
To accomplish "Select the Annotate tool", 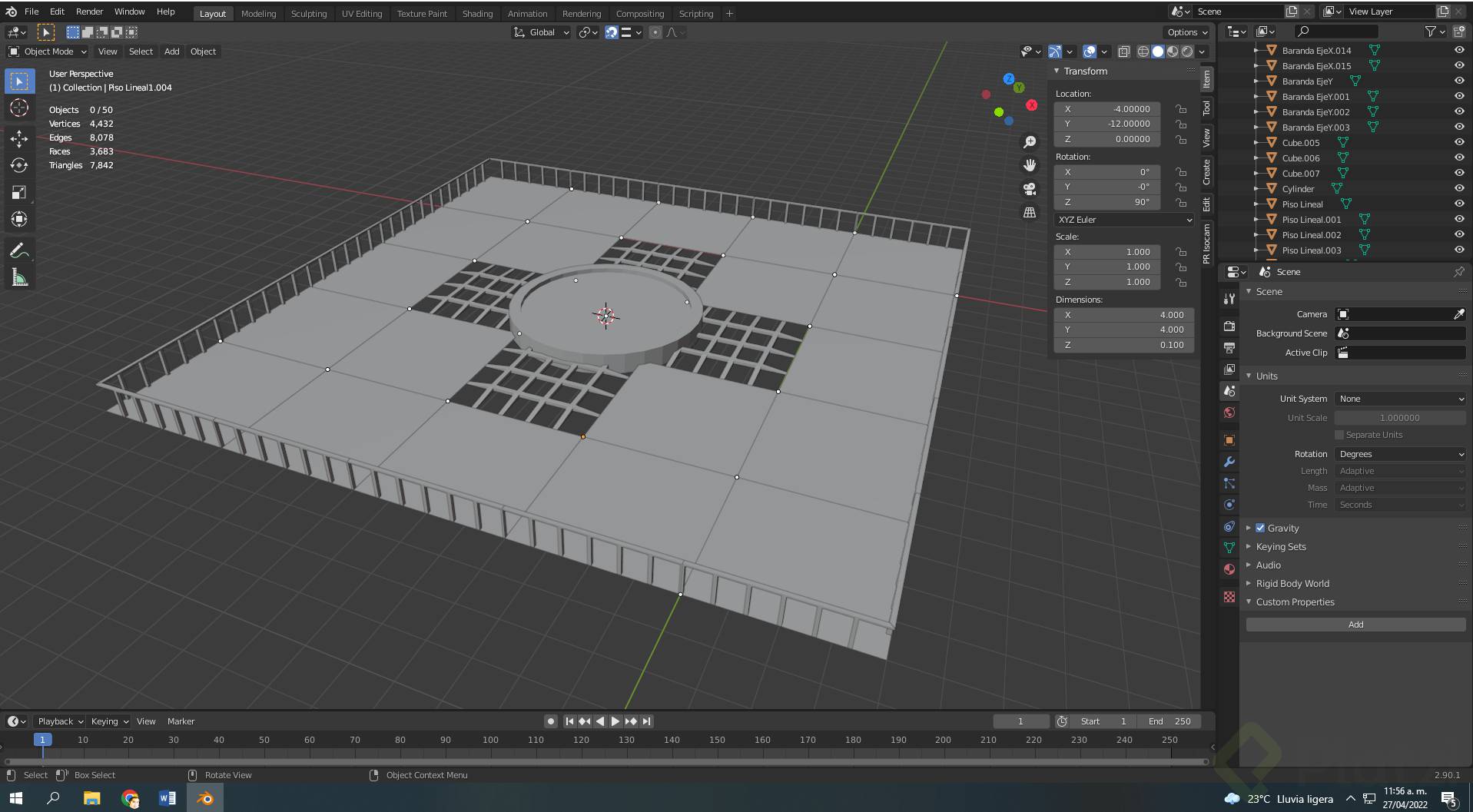I will pos(19,250).
